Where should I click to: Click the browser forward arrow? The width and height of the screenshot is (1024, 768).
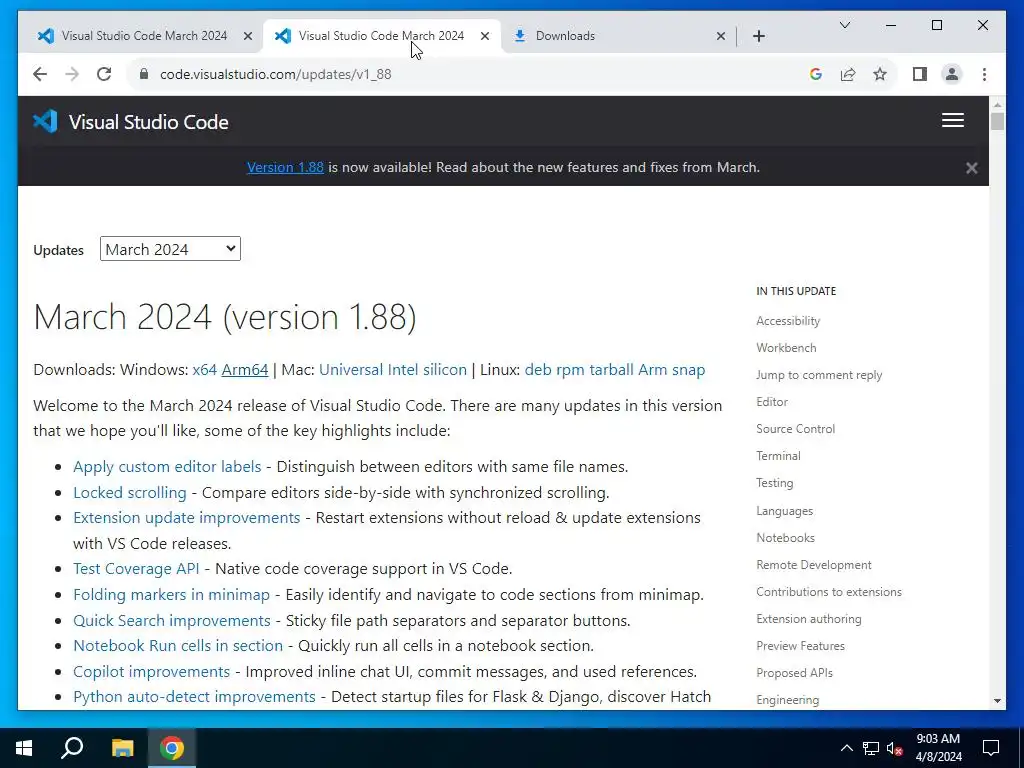pos(72,74)
